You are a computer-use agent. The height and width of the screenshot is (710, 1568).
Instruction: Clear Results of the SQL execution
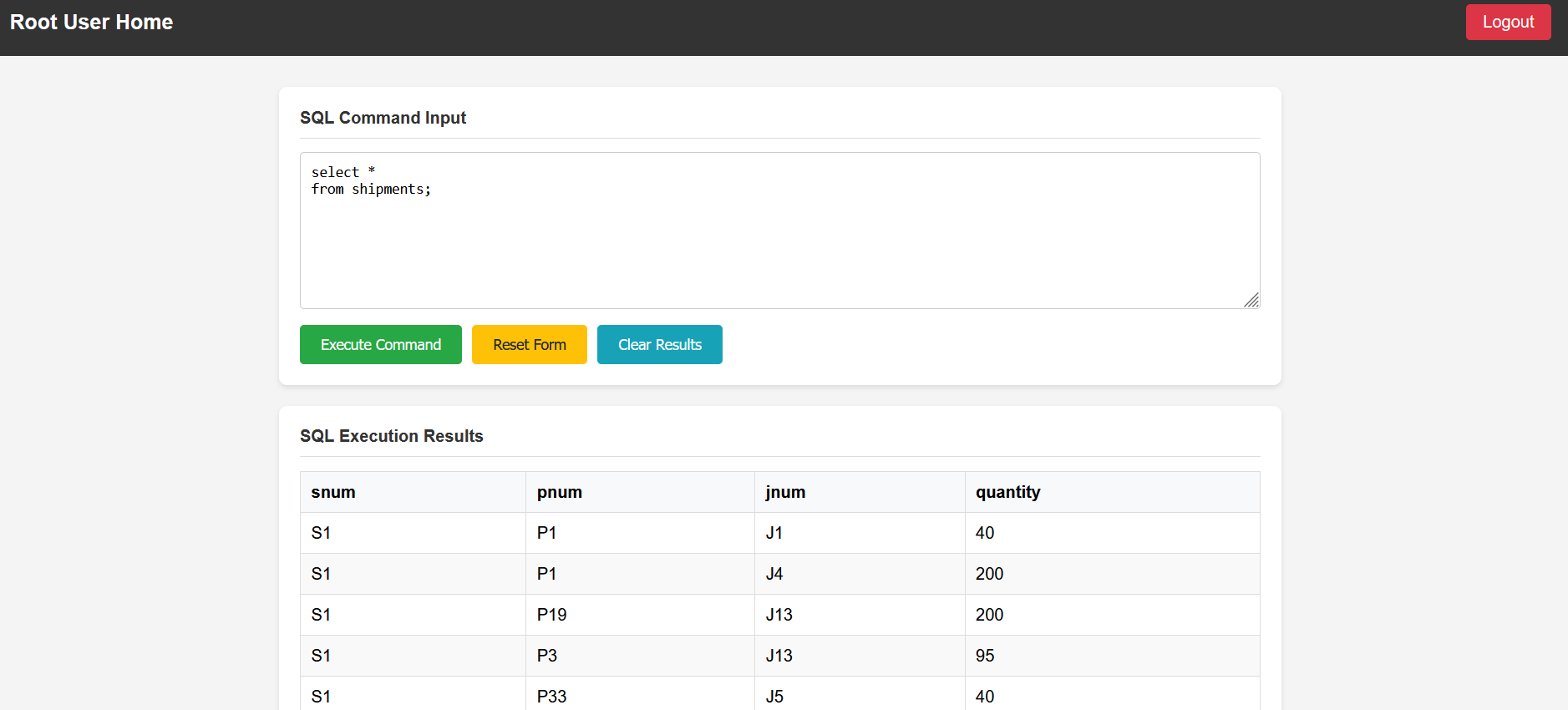pyautogui.click(x=660, y=344)
